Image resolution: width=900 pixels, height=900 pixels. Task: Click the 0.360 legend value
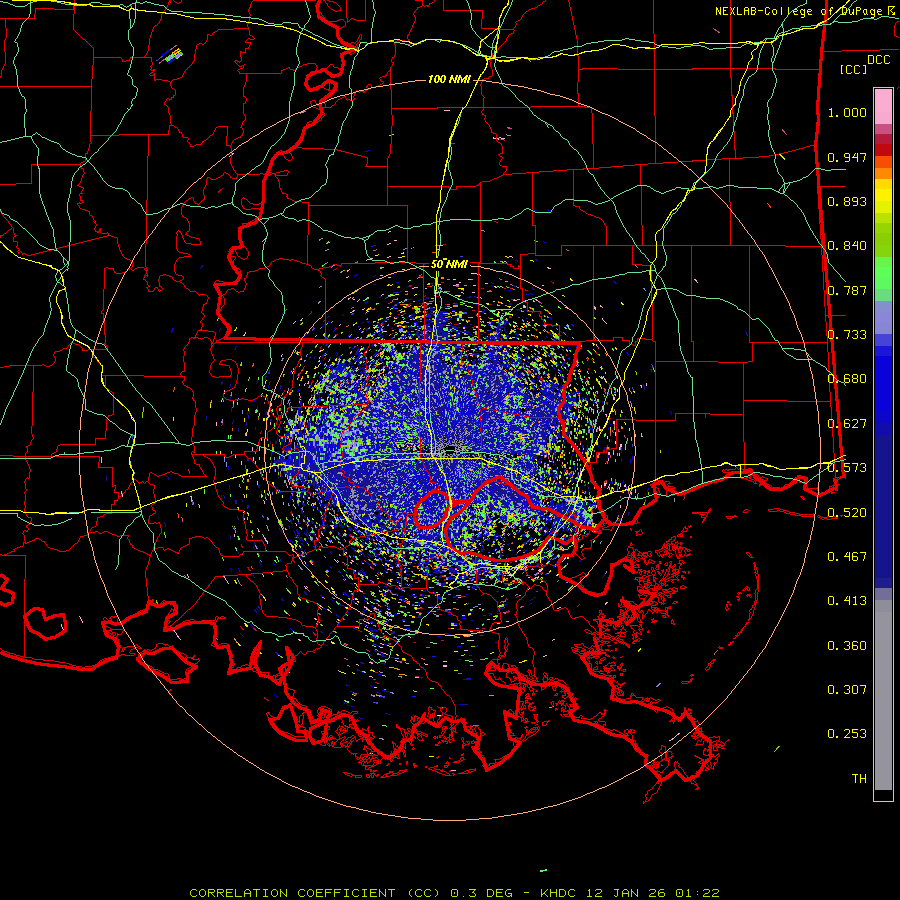[x=847, y=646]
